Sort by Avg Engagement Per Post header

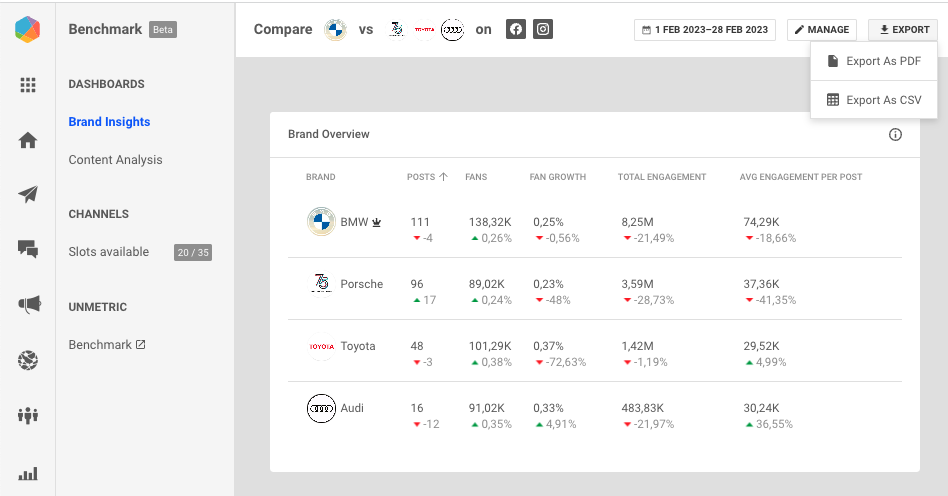click(x=800, y=177)
